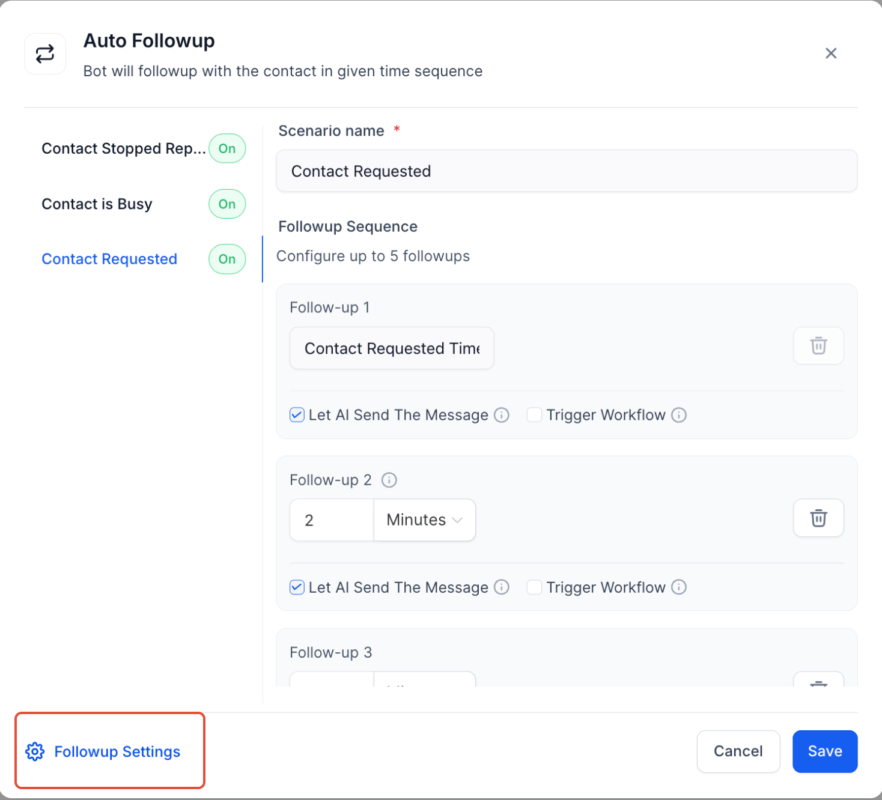Open the time unit dropdown in Follow-up 3

tap(424, 688)
